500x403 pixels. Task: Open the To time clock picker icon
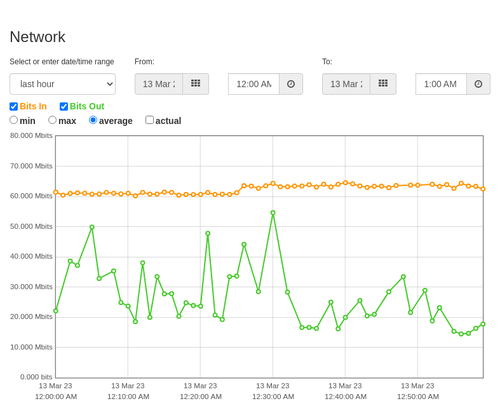(478, 84)
